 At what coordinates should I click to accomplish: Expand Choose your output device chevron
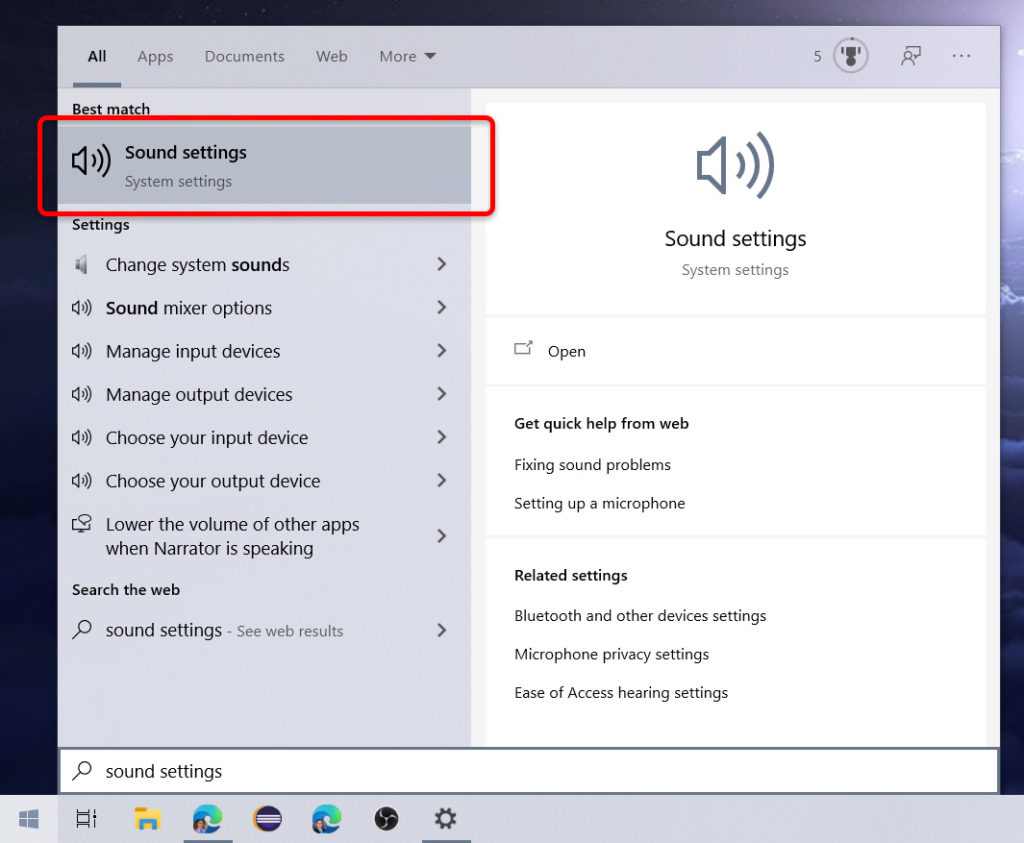pyautogui.click(x=441, y=481)
